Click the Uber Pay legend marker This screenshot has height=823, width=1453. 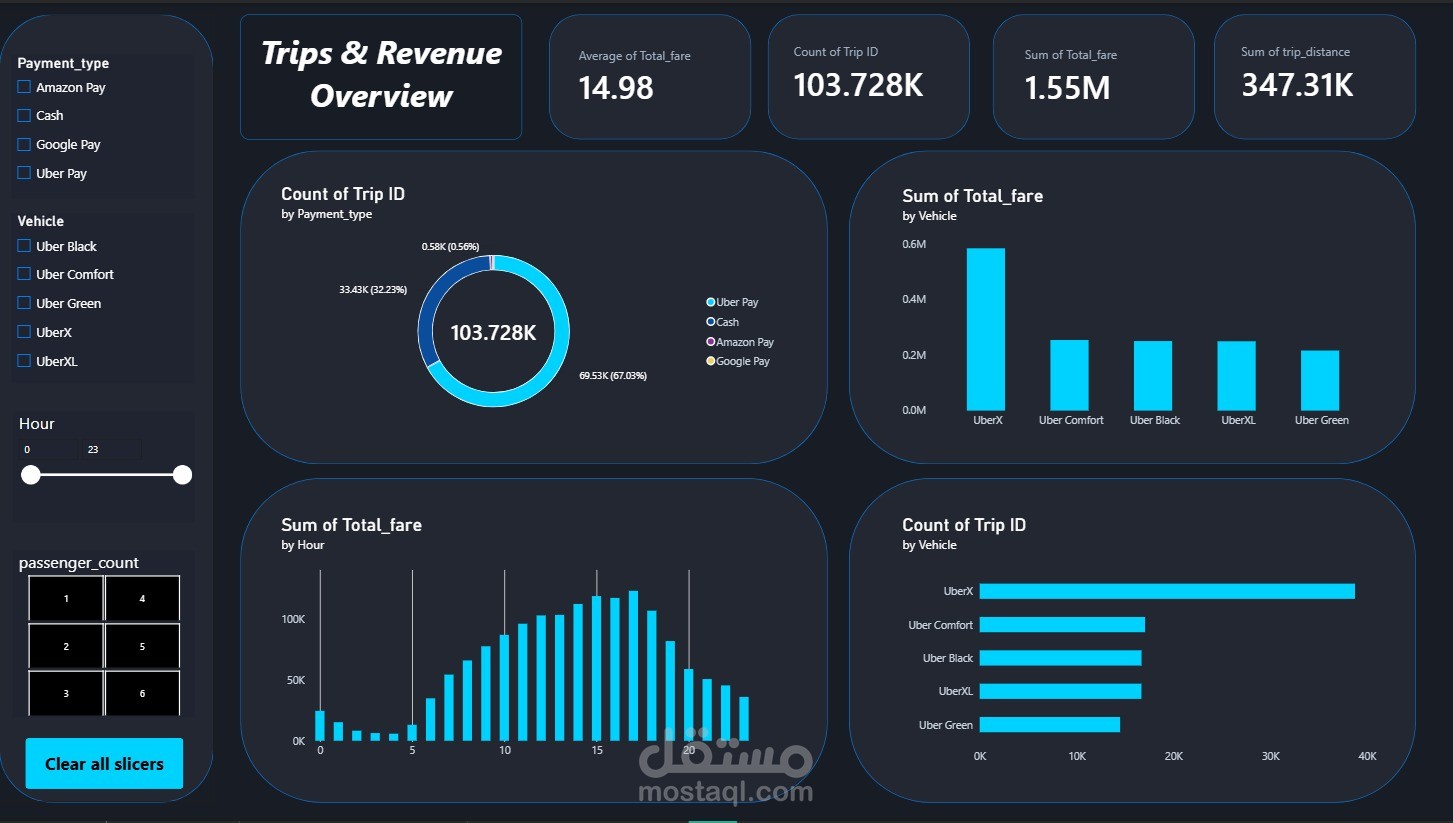(x=710, y=302)
